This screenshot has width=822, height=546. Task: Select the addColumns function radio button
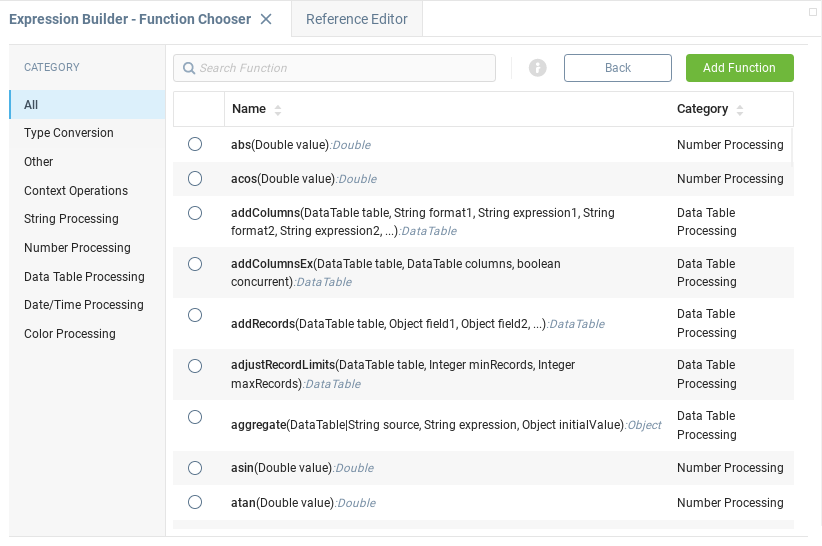(195, 213)
